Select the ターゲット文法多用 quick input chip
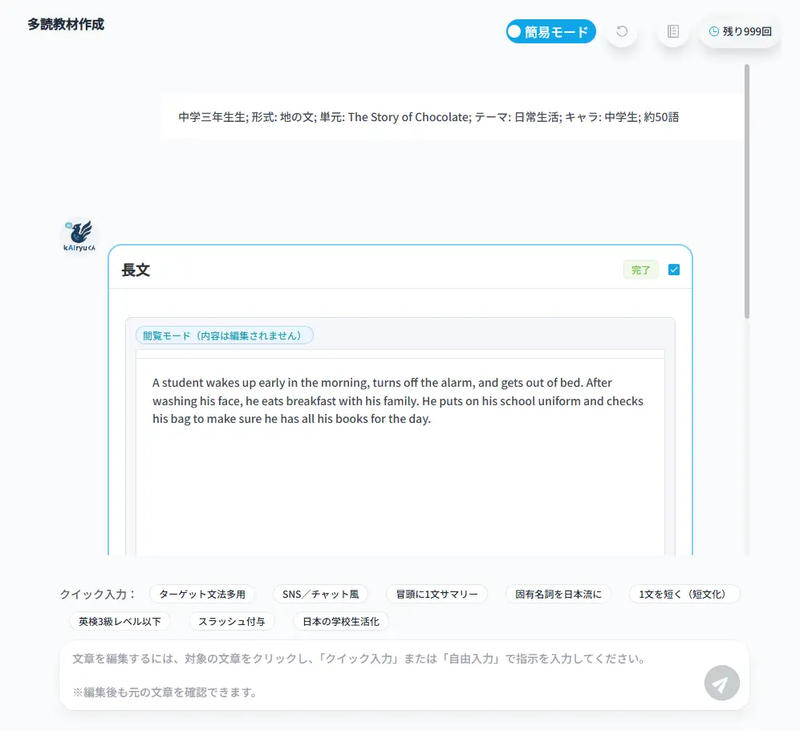This screenshot has width=800, height=731. click(202, 593)
